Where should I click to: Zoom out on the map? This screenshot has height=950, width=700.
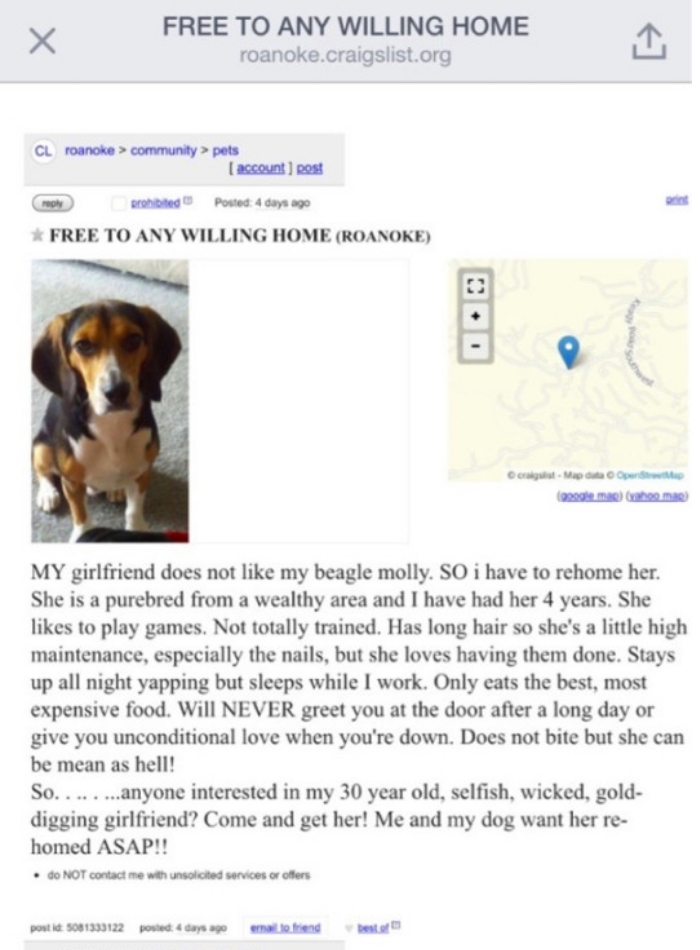[476, 346]
